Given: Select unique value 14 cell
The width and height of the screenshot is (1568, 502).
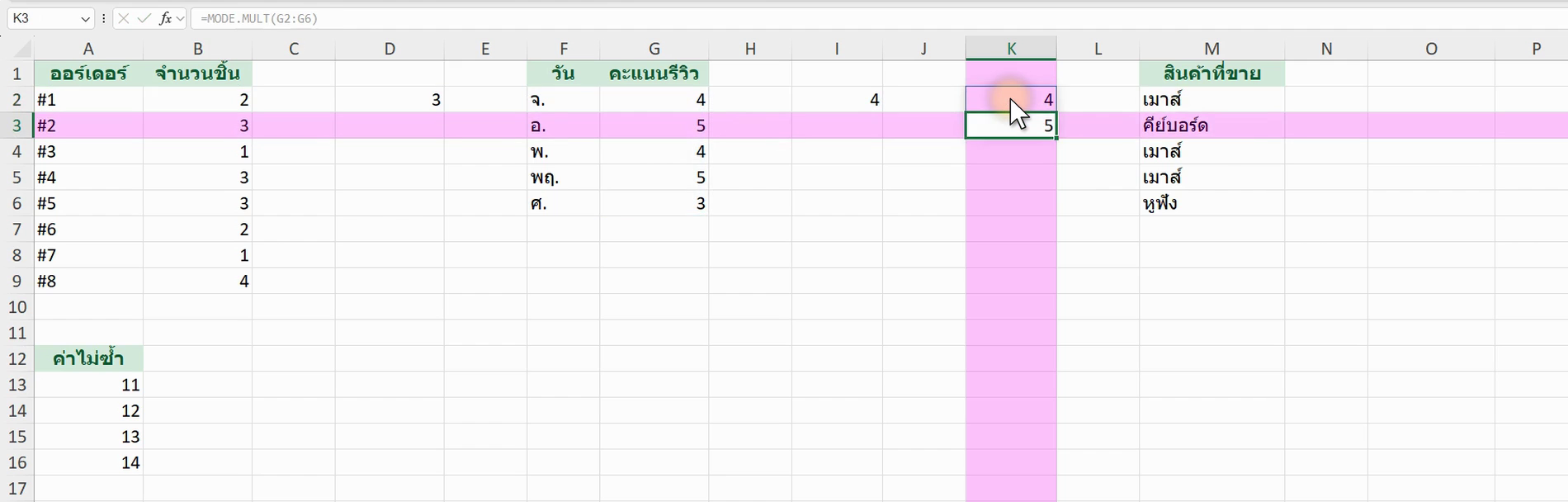Looking at the screenshot, I should [88, 462].
